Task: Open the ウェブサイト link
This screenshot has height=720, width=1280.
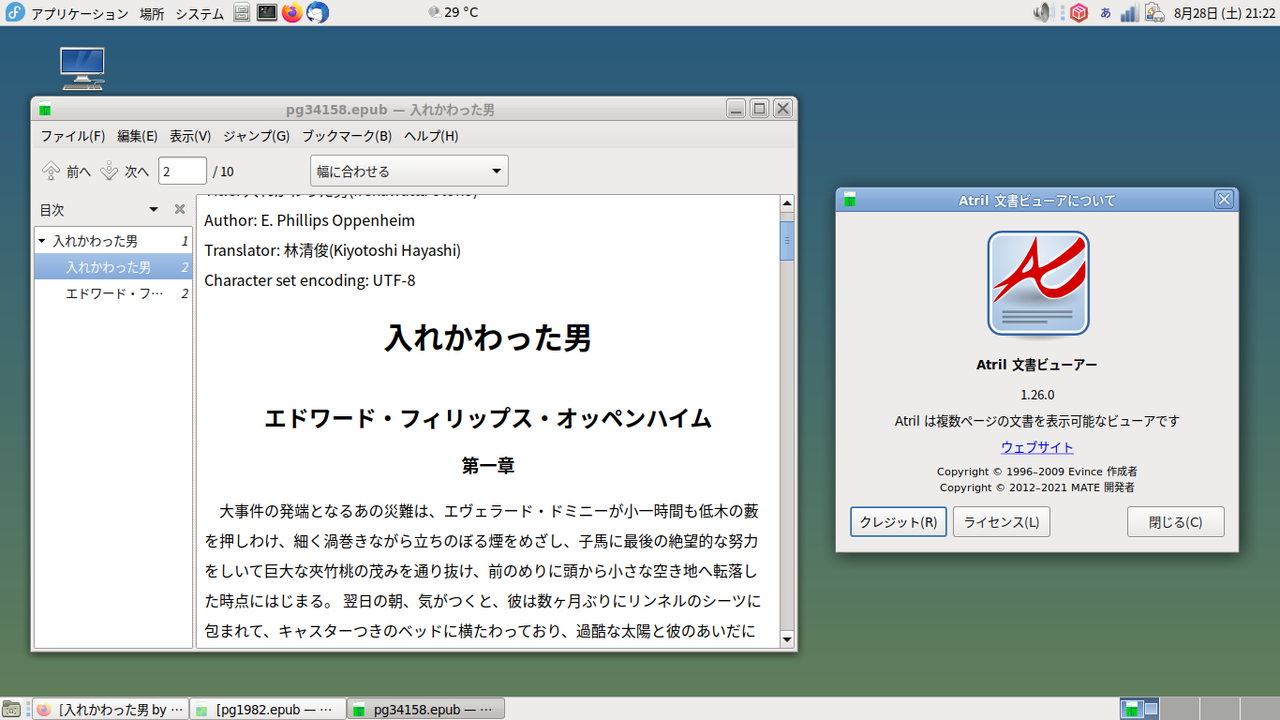Action: [1037, 447]
